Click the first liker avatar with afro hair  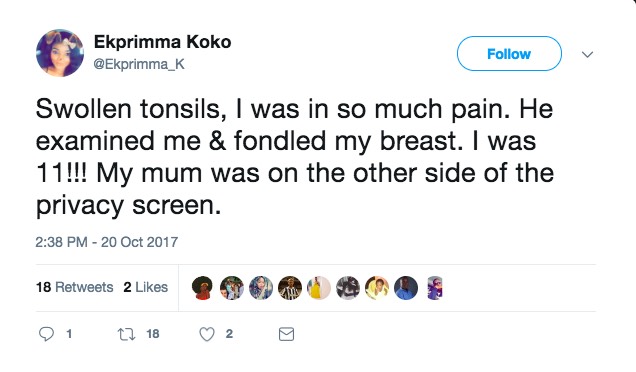(202, 288)
